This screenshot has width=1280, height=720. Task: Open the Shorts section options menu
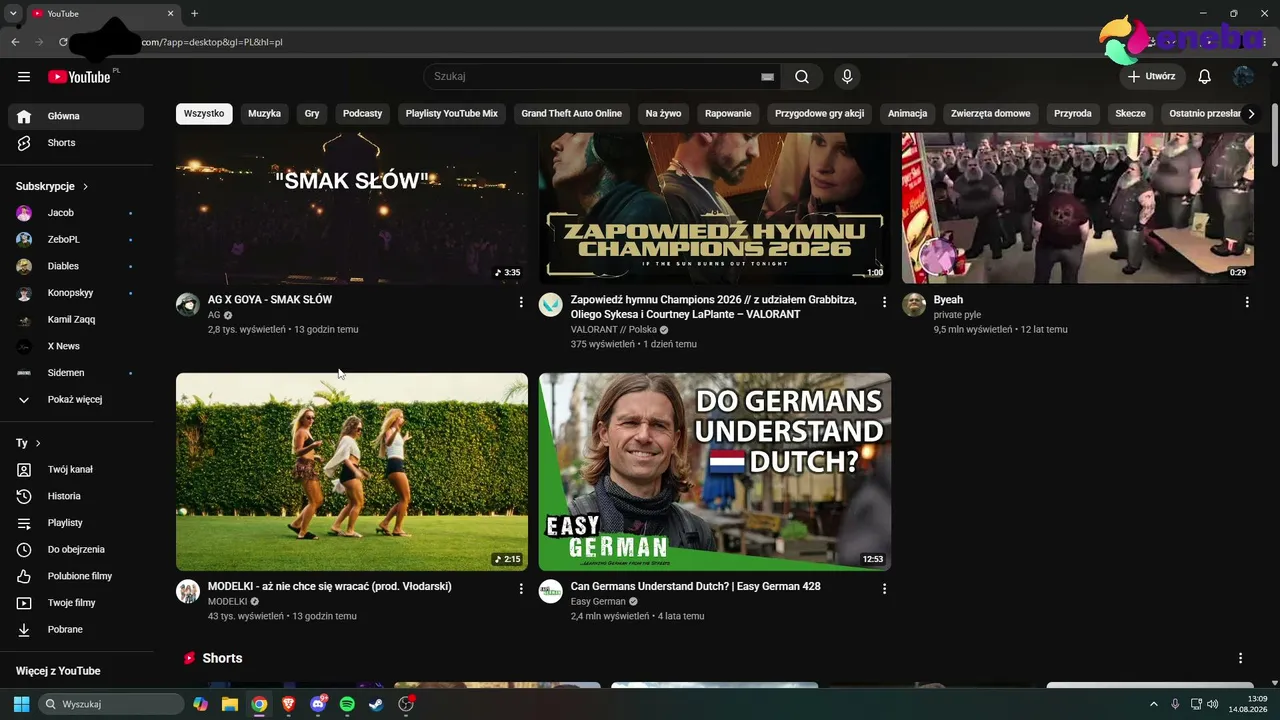click(1240, 658)
